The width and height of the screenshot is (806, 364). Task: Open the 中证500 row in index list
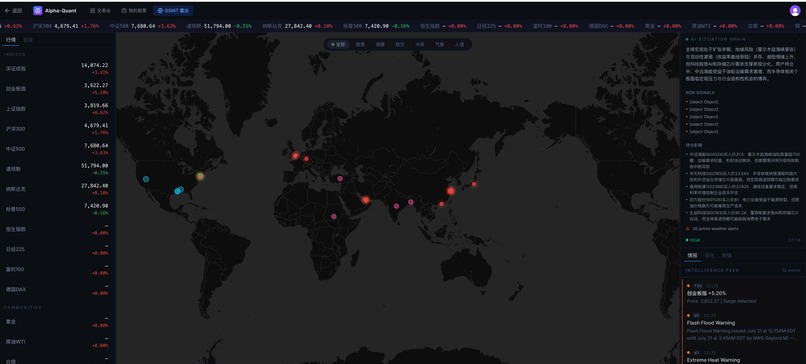point(57,149)
